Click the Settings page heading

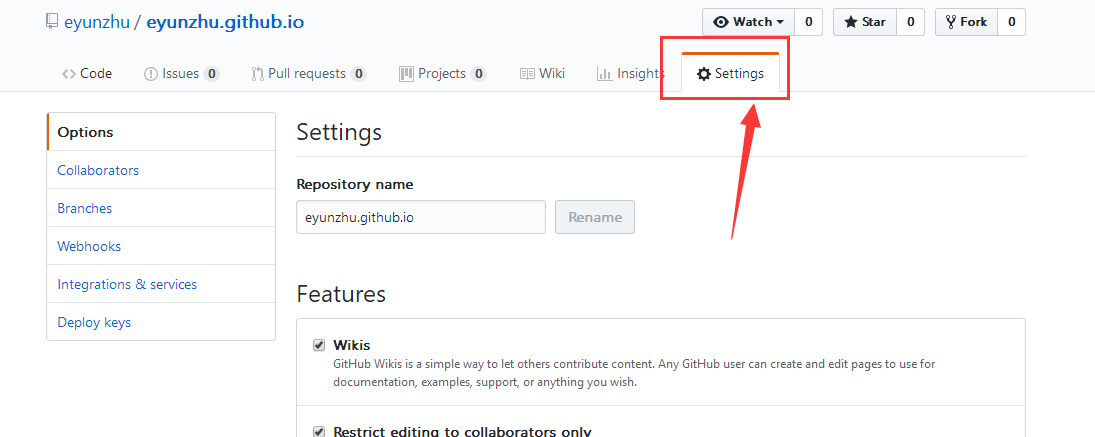pyautogui.click(x=339, y=133)
